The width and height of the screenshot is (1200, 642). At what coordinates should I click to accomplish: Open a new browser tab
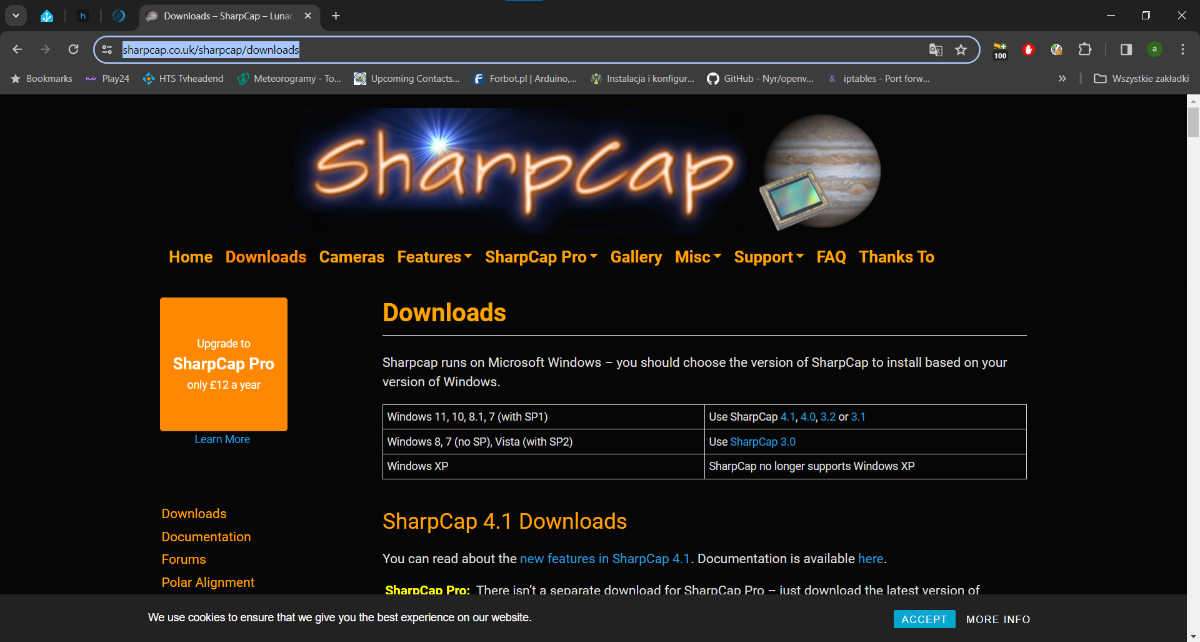(x=336, y=16)
